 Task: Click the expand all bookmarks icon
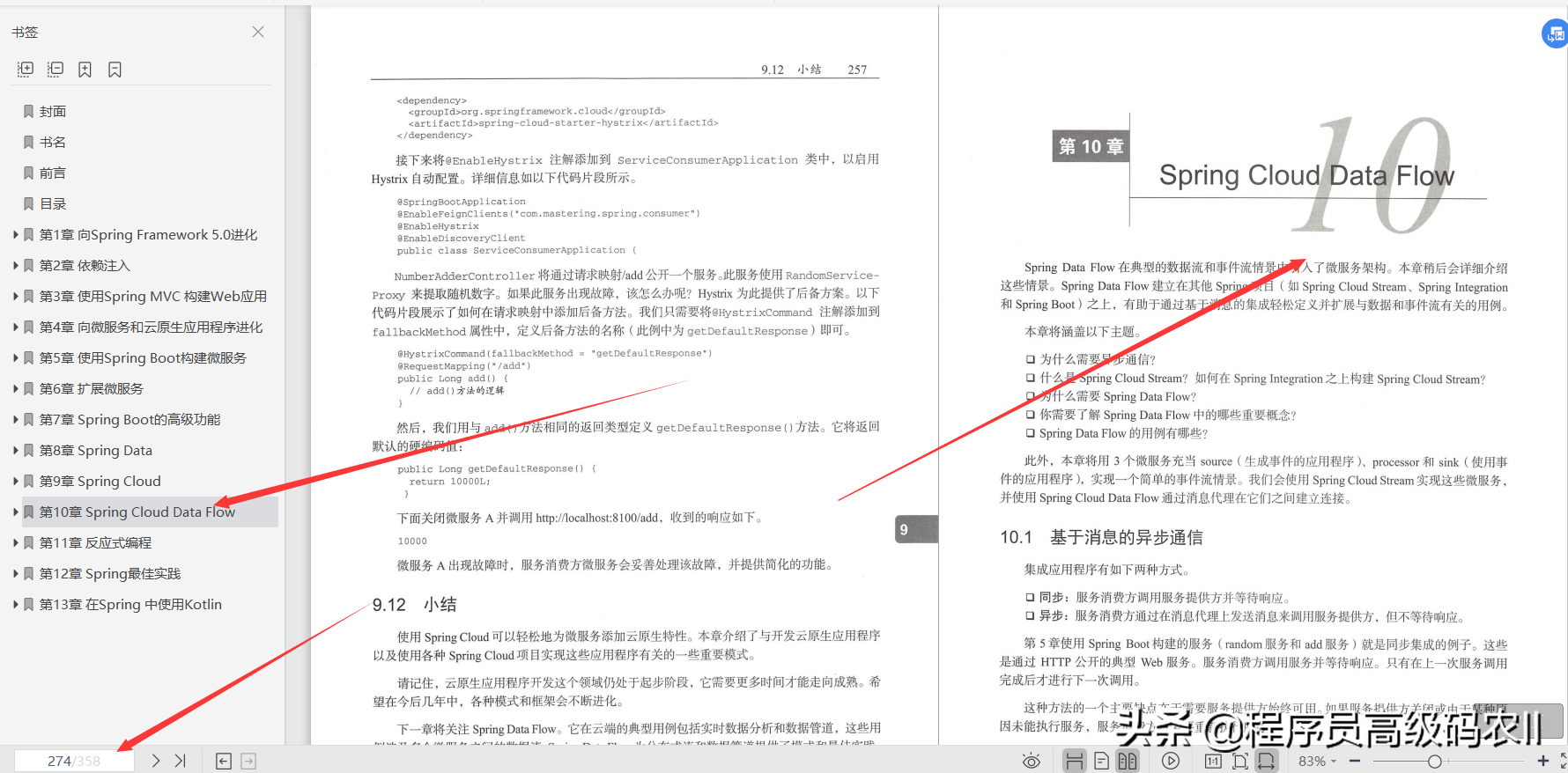pyautogui.click(x=26, y=69)
